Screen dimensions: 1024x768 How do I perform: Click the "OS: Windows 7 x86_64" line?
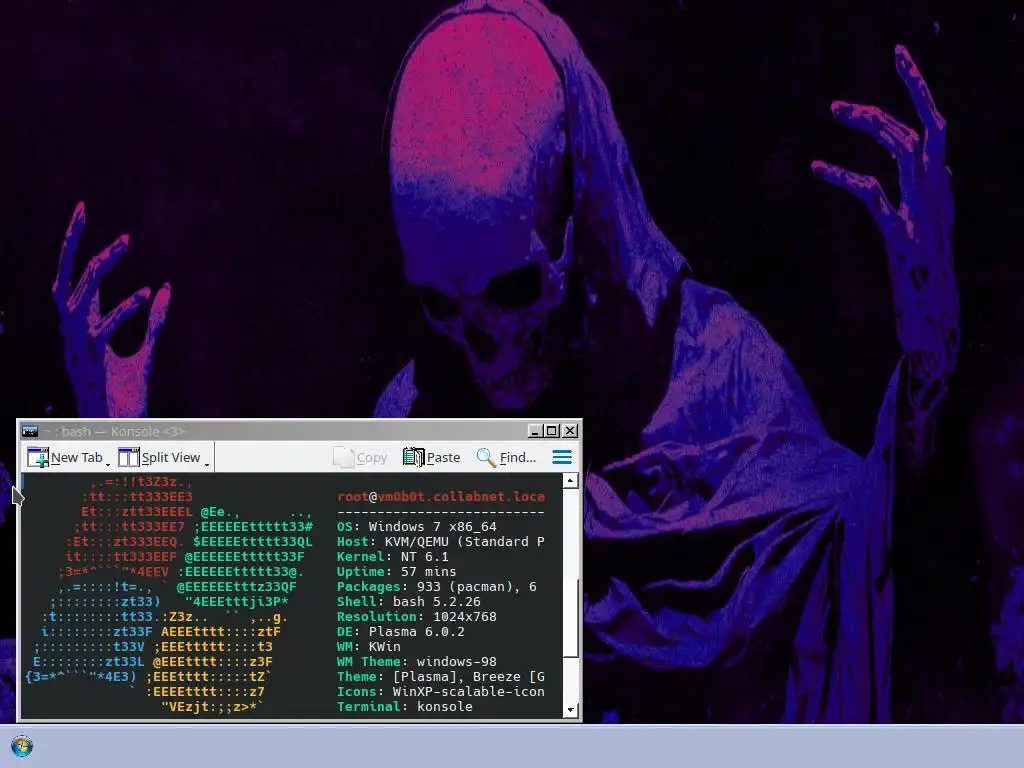[x=417, y=526]
